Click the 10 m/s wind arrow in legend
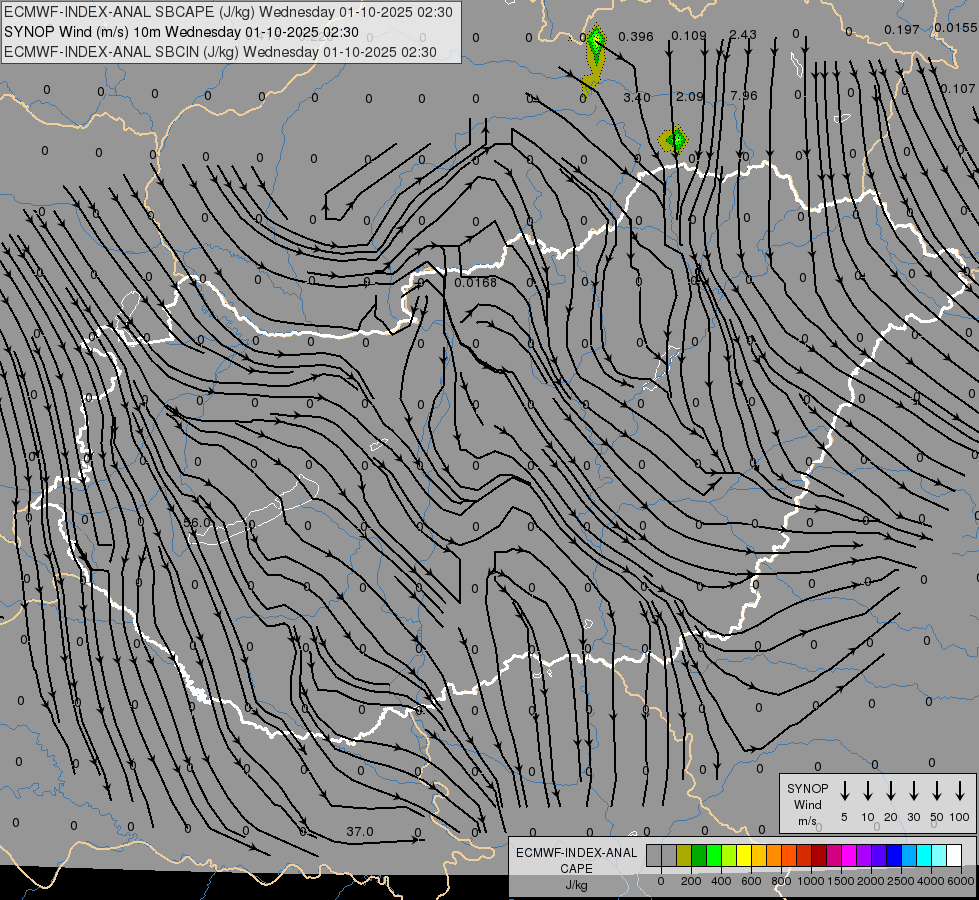Screen dimensions: 979x900 (868, 791)
